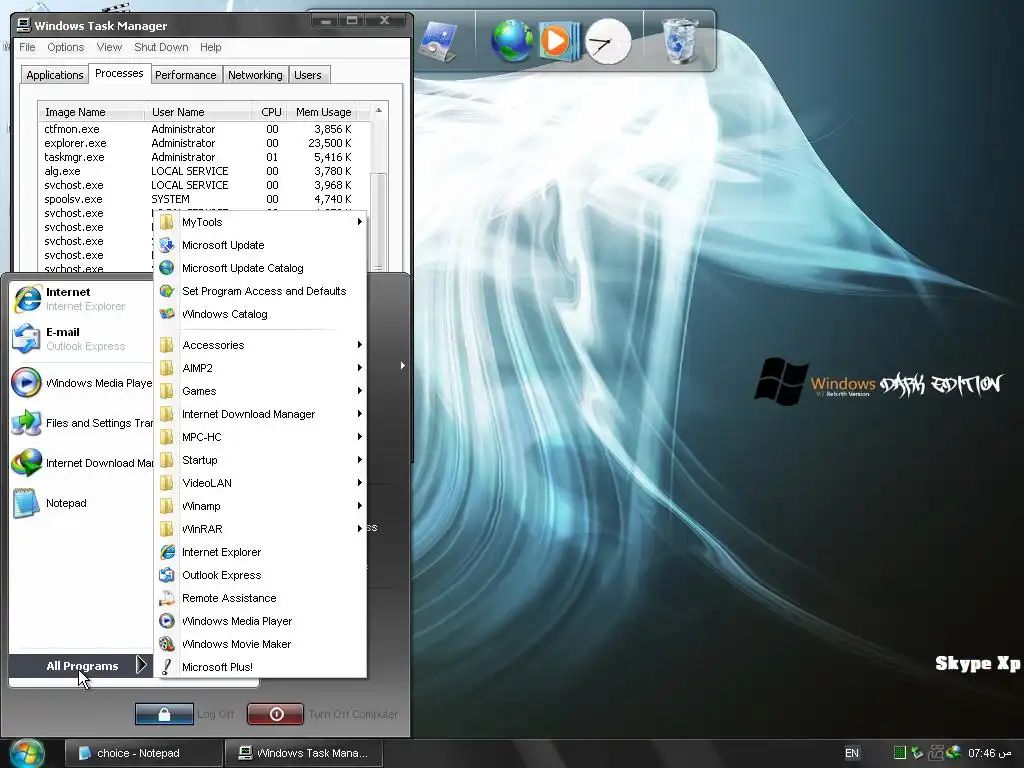1024x768 pixels.
Task: Sort processes by Mem Usage column
Action: click(323, 112)
